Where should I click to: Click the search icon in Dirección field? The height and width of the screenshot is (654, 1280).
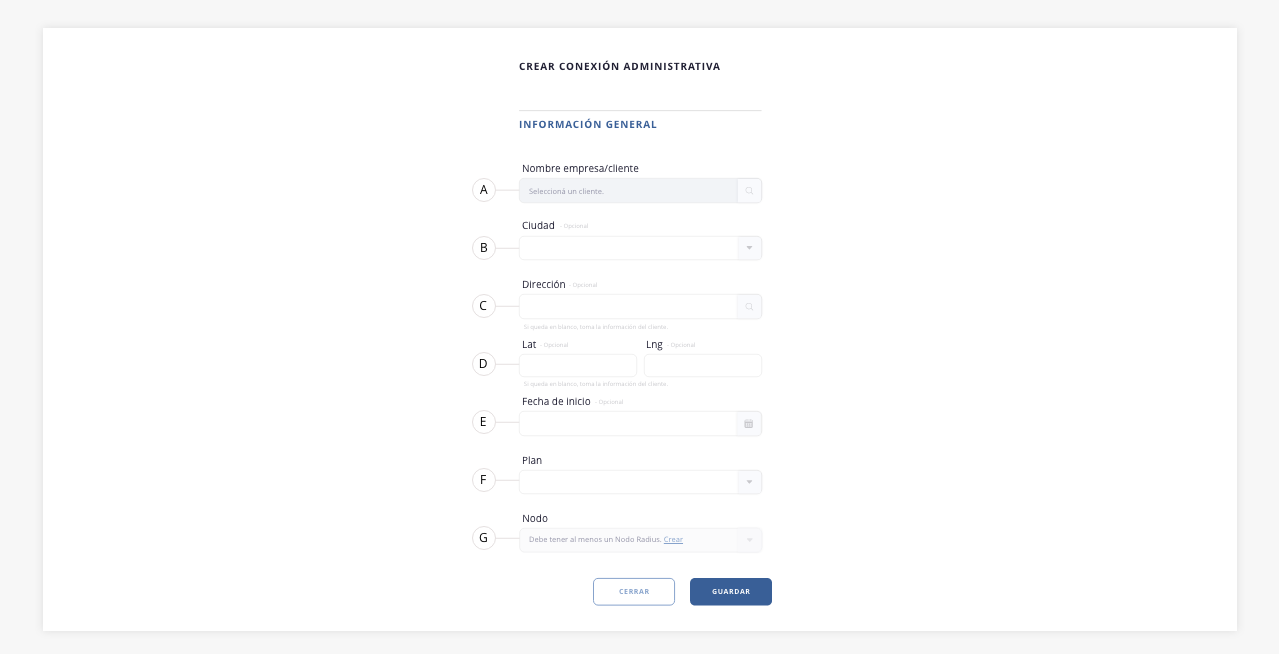pos(749,307)
